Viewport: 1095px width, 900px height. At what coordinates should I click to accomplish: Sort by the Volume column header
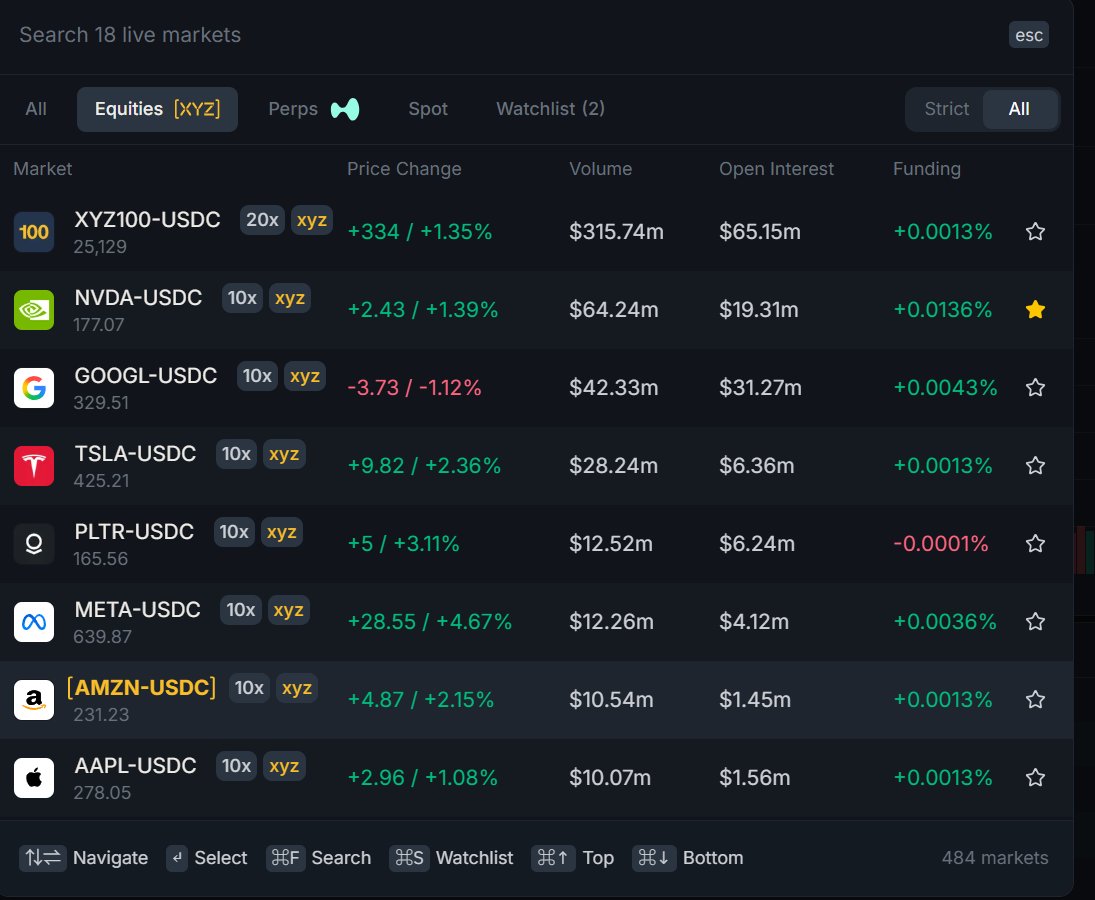(x=601, y=169)
